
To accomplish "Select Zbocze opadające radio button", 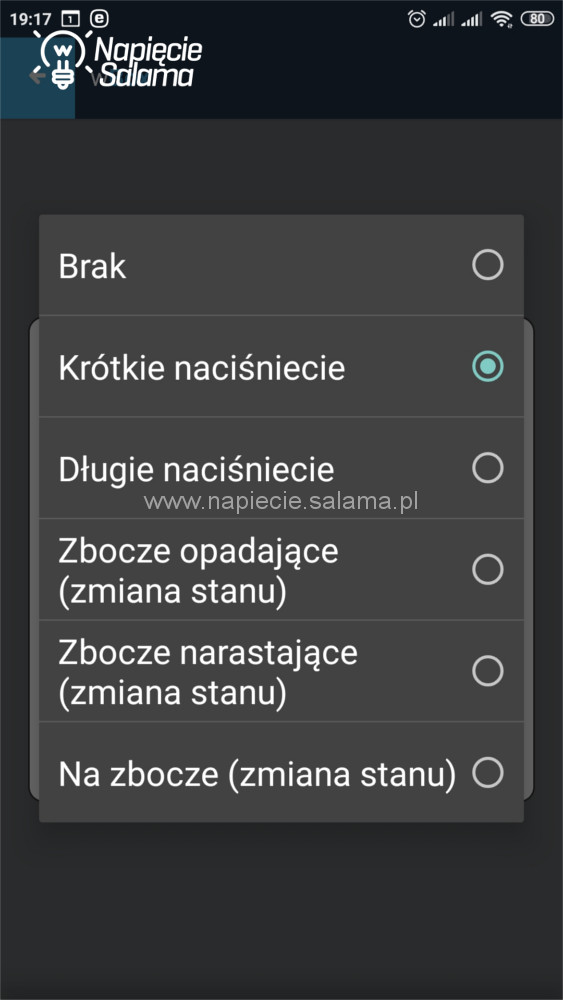I will pyautogui.click(x=488, y=569).
